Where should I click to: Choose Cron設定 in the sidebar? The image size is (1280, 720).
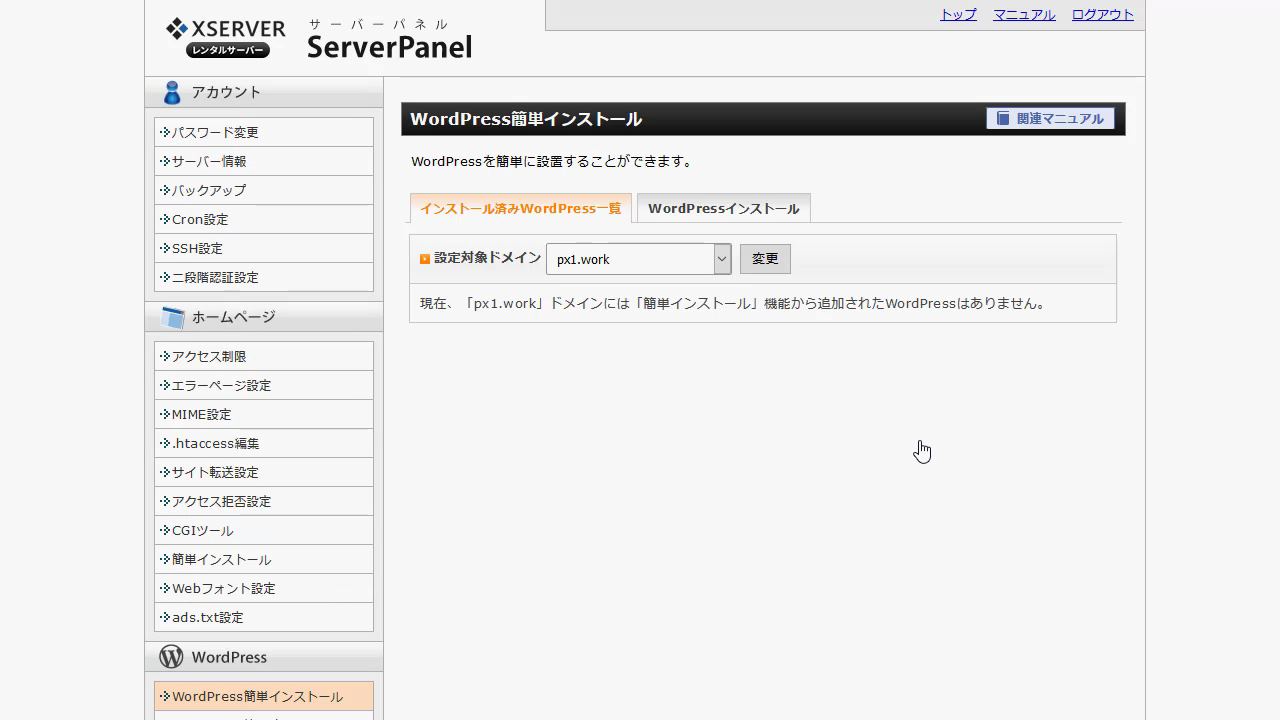tap(200, 219)
